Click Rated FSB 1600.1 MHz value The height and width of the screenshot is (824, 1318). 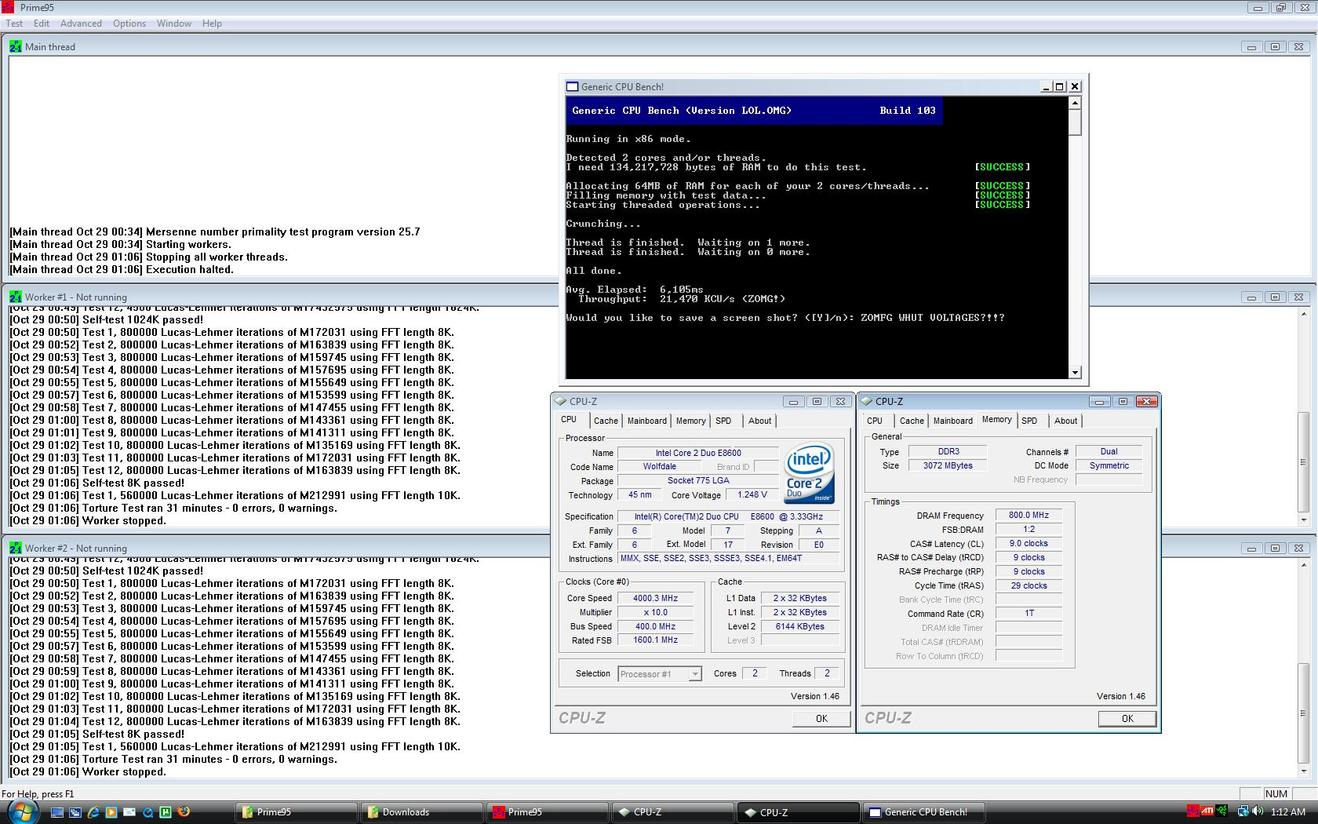pos(655,640)
